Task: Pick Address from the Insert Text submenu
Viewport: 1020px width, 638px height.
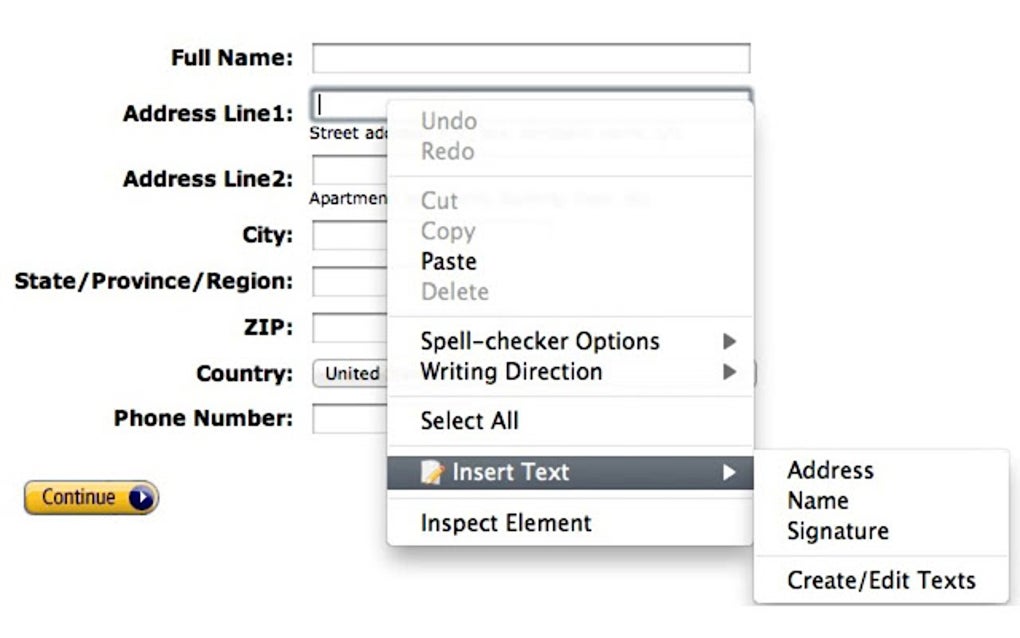Action: click(x=830, y=470)
